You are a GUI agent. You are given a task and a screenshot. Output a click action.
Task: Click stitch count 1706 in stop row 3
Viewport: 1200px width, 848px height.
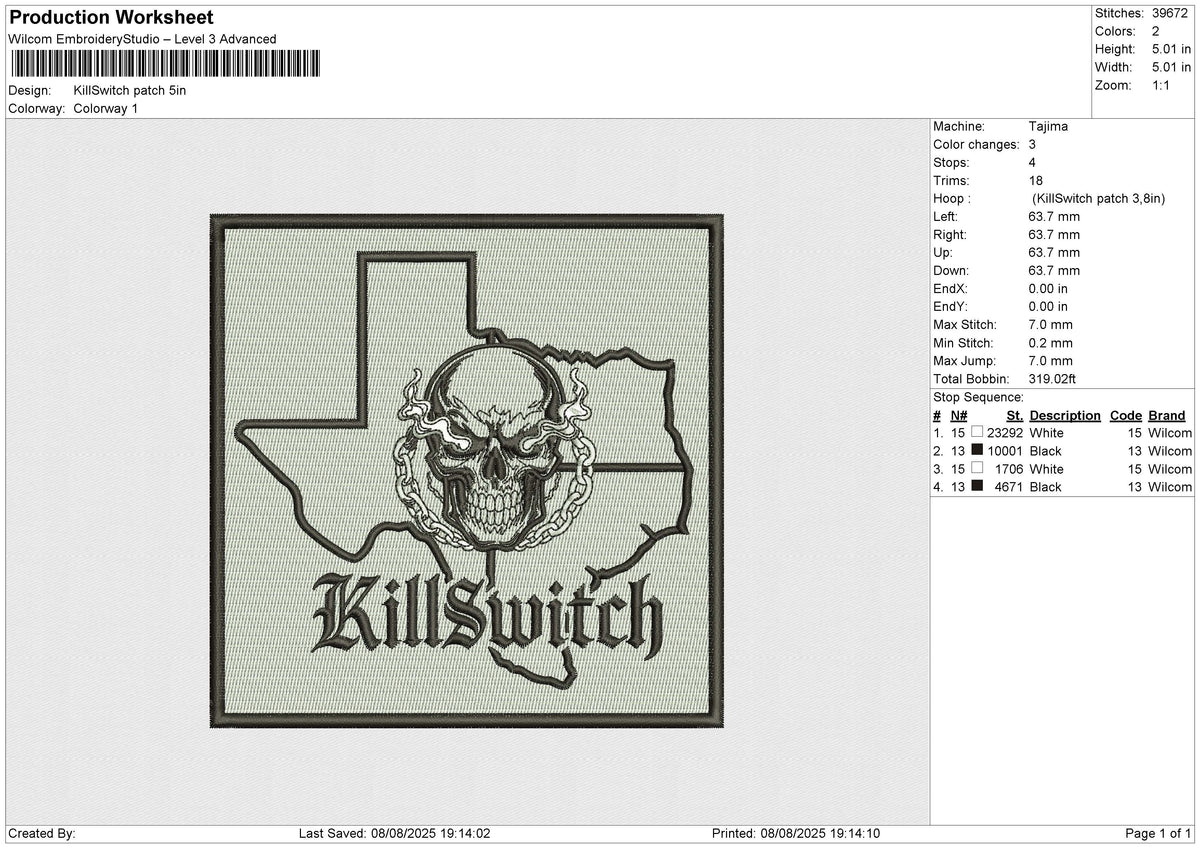pyautogui.click(x=1008, y=469)
